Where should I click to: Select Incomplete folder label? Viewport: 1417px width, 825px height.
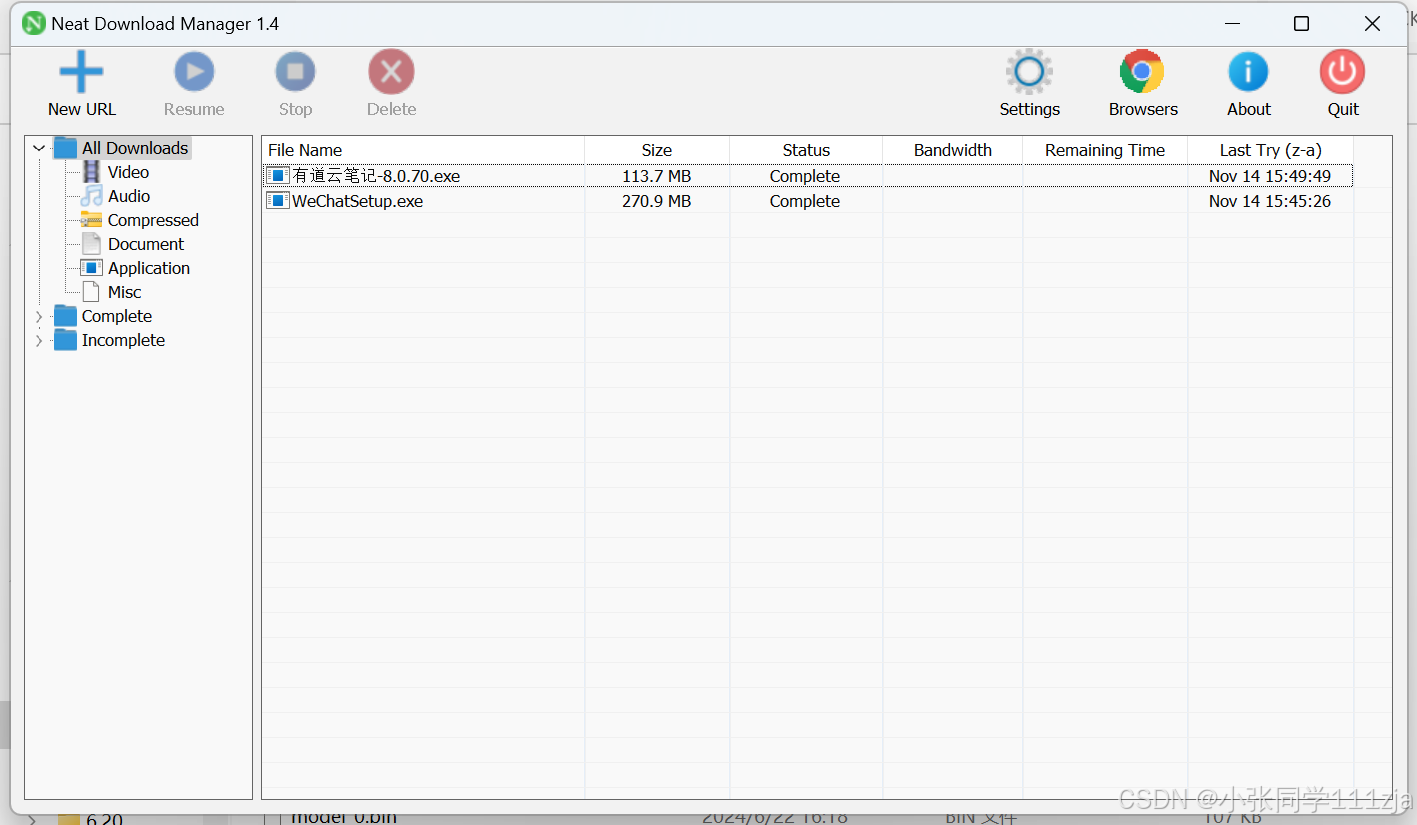123,340
